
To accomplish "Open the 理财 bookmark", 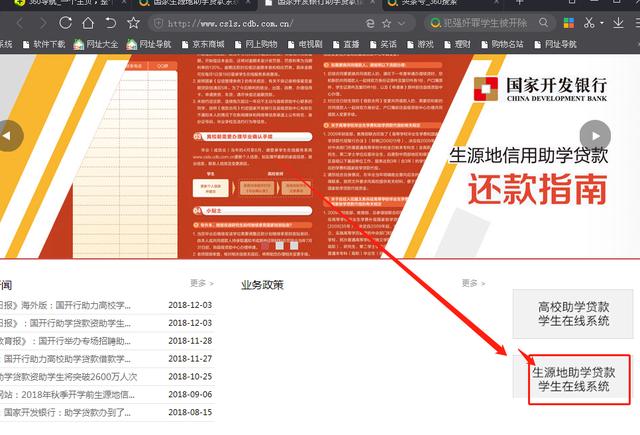I will click(x=457, y=44).
